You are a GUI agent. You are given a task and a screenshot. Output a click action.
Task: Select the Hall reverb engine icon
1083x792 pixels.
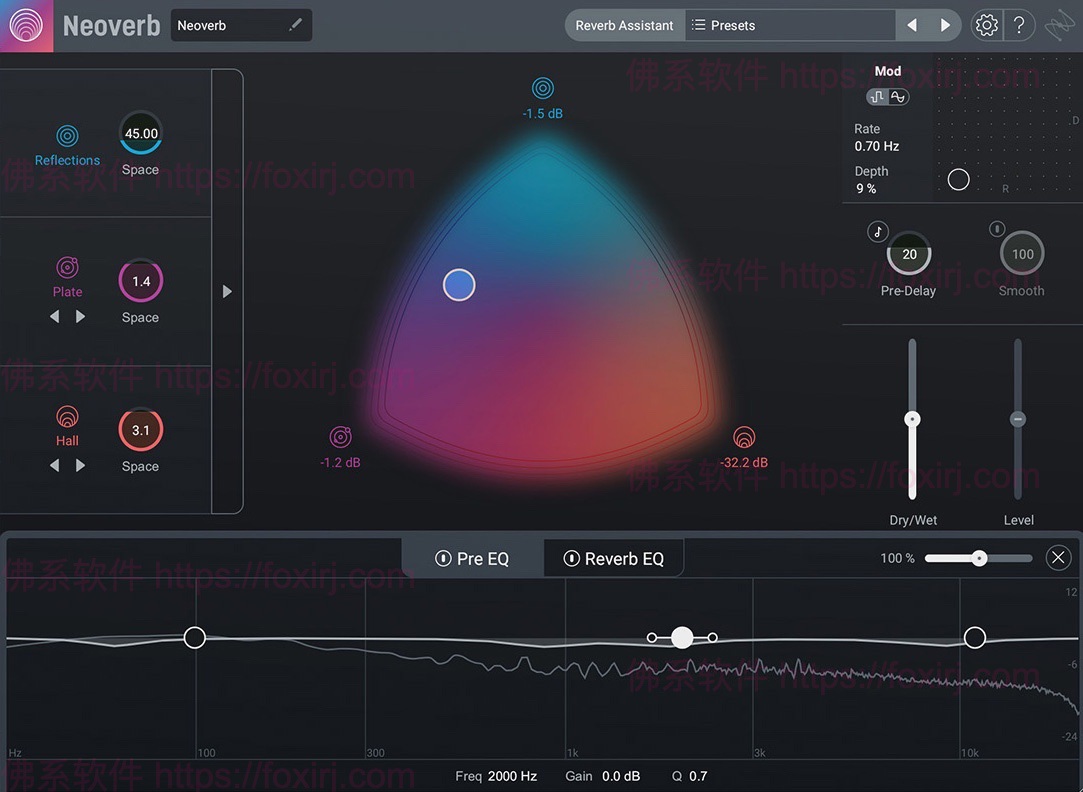coord(67,416)
